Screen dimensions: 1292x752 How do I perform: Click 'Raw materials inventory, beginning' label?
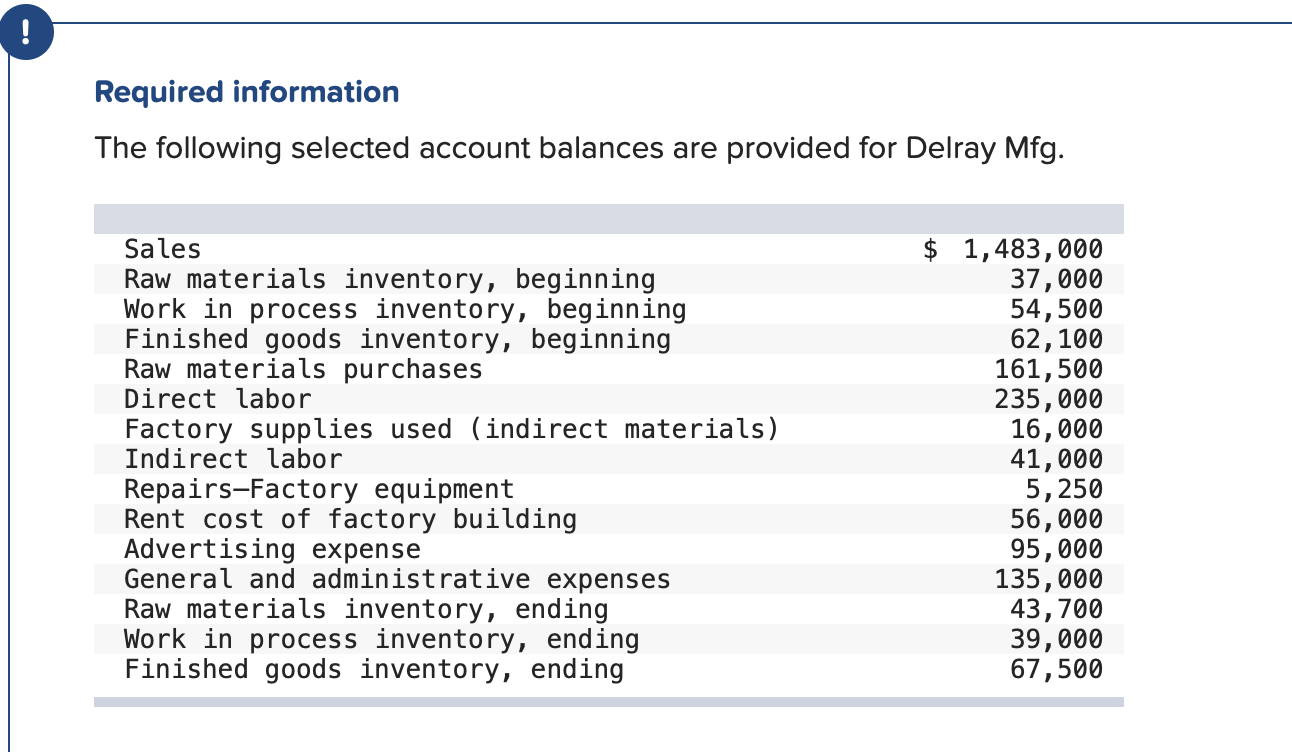(390, 279)
